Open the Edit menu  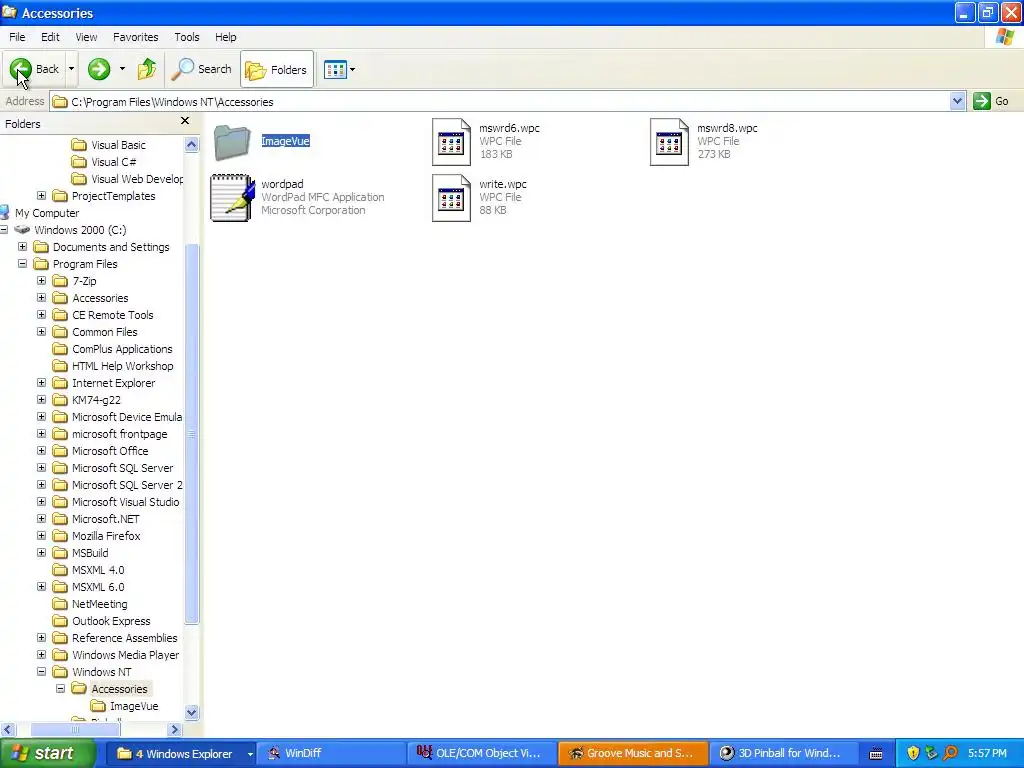click(50, 37)
